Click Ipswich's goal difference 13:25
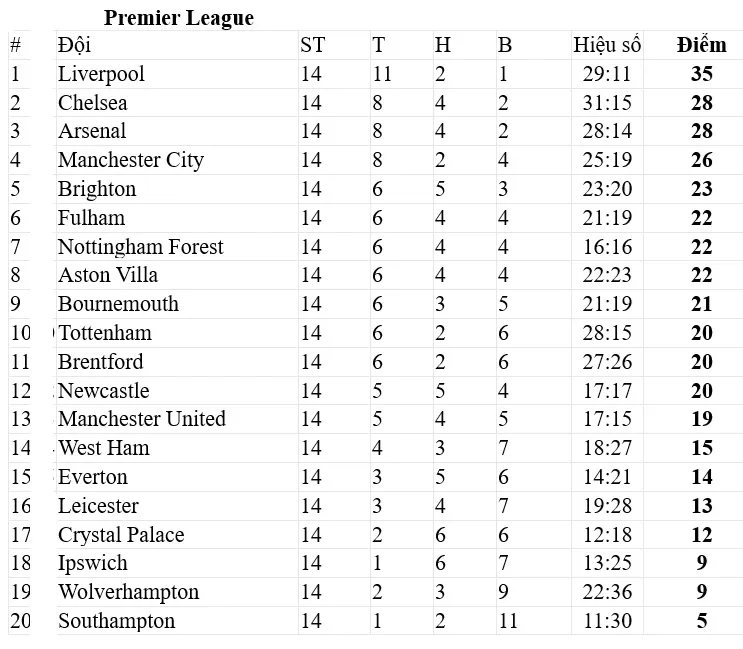This screenshot has height=649, width=743. click(x=607, y=563)
